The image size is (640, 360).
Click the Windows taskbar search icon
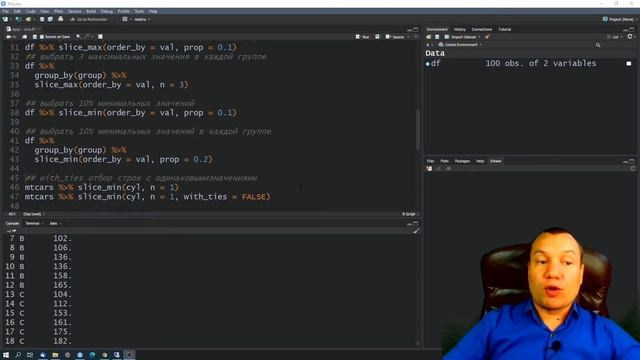tap(18, 355)
